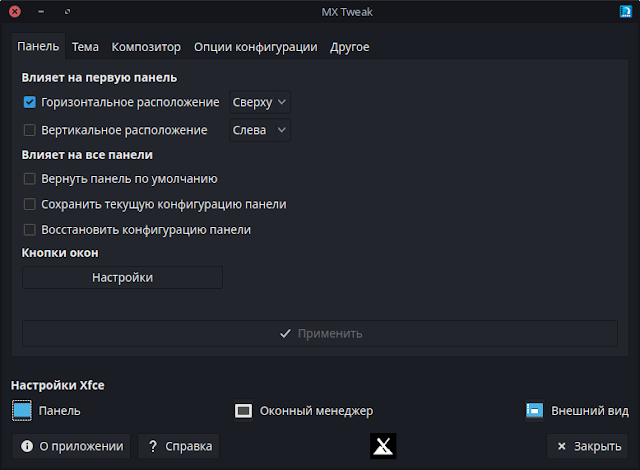Open Оконный менеджер settings icon
The height and width of the screenshot is (470, 640).
pos(243,410)
